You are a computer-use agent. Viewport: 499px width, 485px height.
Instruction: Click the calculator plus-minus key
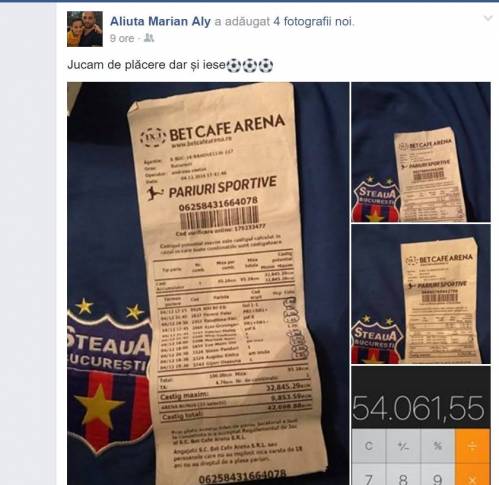(403, 446)
